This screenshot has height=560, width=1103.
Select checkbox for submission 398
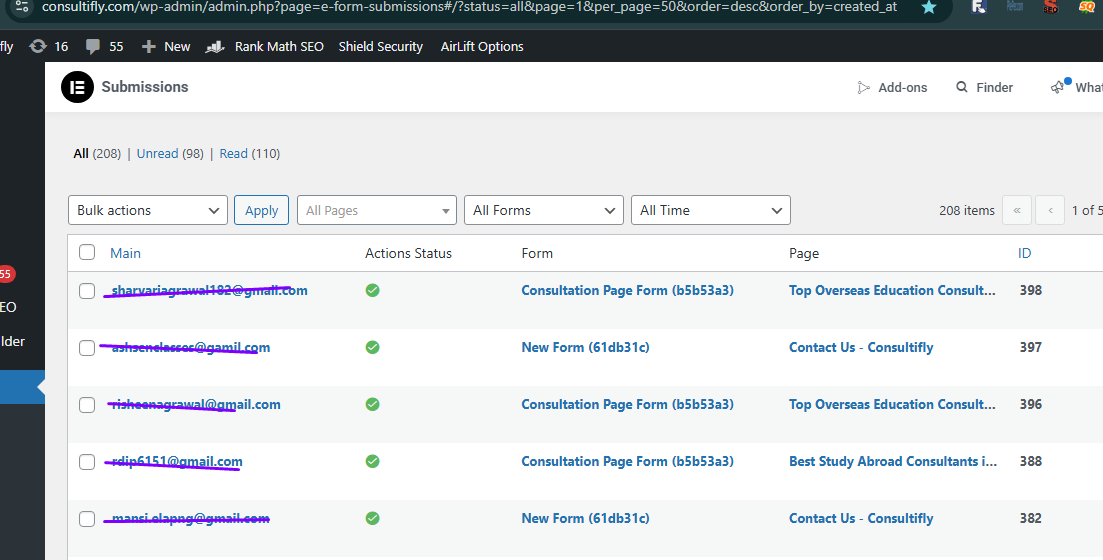(87, 291)
